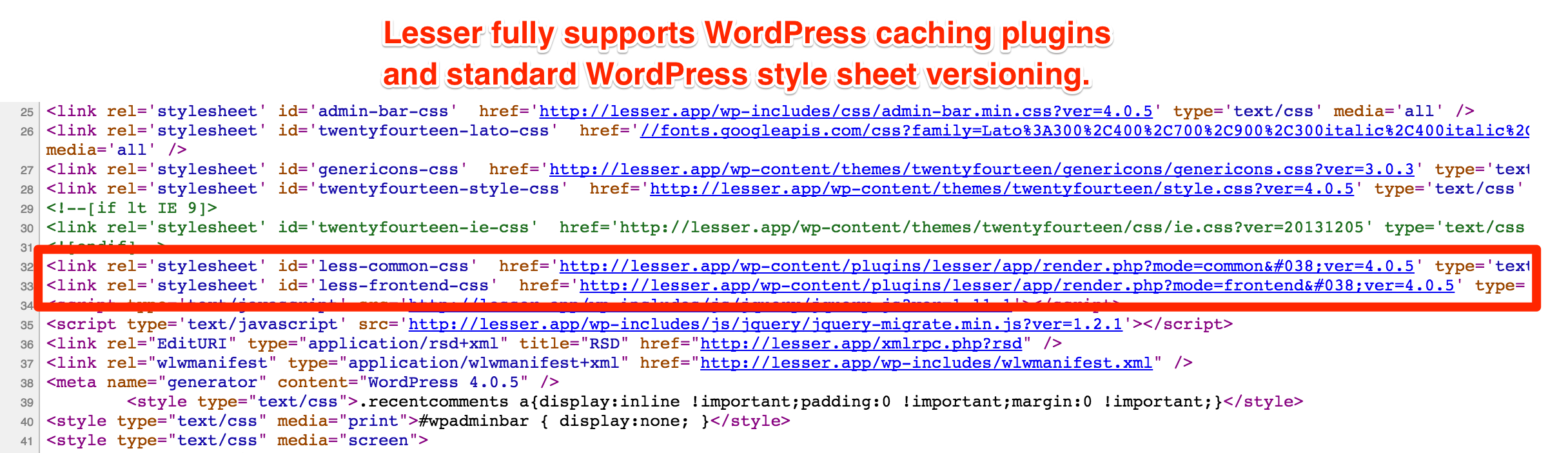
Task: Click the media="screen" attribute on line 41
Action: tap(348, 441)
